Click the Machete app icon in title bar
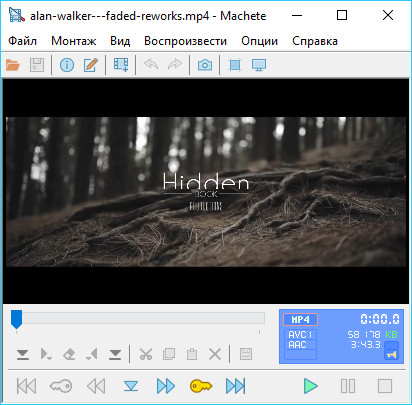412x405 pixels. click(17, 15)
